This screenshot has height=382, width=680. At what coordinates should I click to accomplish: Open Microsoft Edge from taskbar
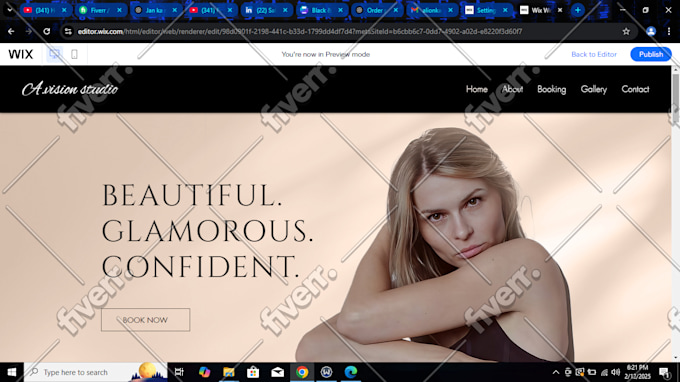pyautogui.click(x=350, y=372)
